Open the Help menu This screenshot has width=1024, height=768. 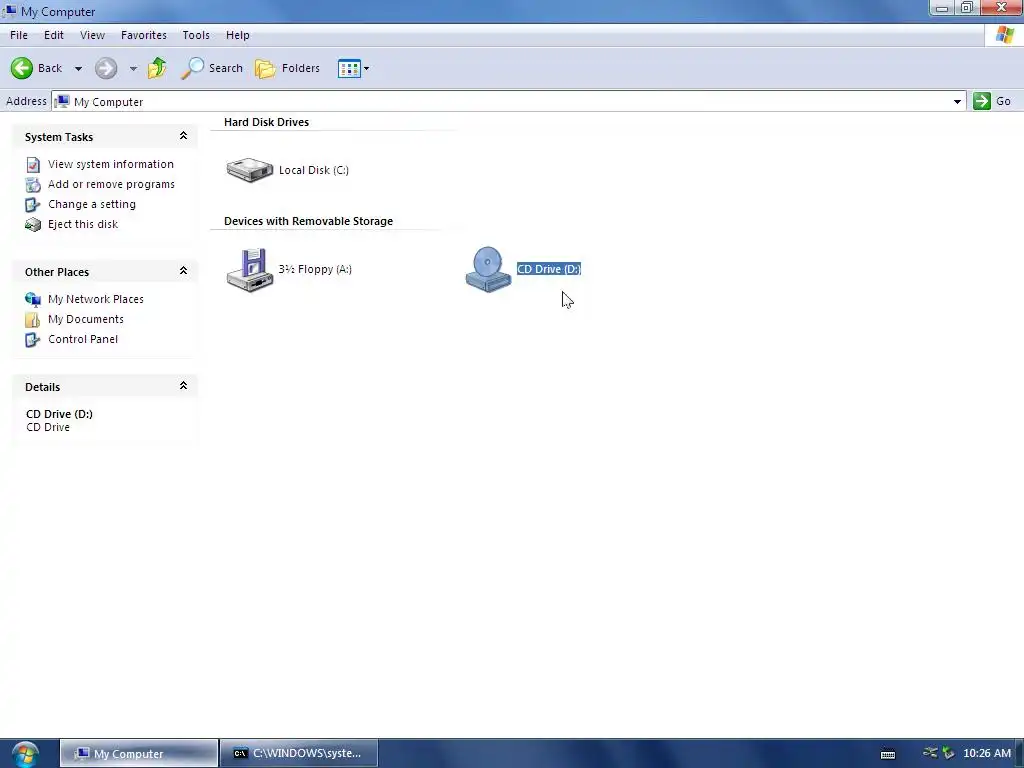[238, 35]
